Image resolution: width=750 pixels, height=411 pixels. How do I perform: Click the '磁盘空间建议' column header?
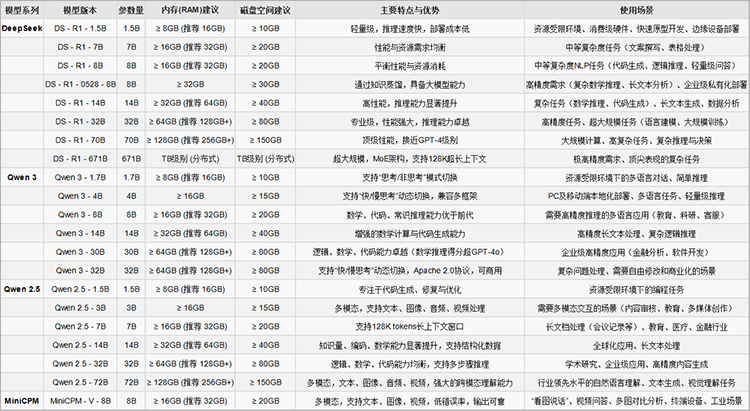click(x=265, y=10)
